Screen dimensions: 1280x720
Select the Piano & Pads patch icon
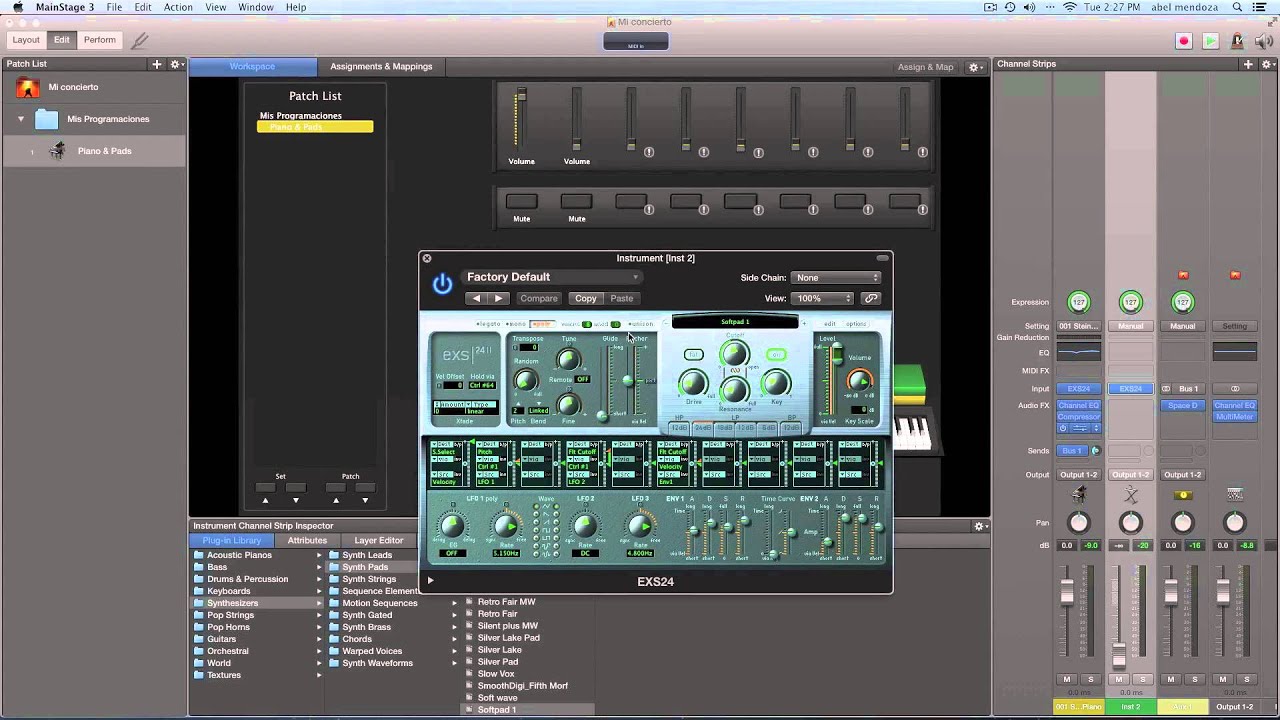pos(57,151)
